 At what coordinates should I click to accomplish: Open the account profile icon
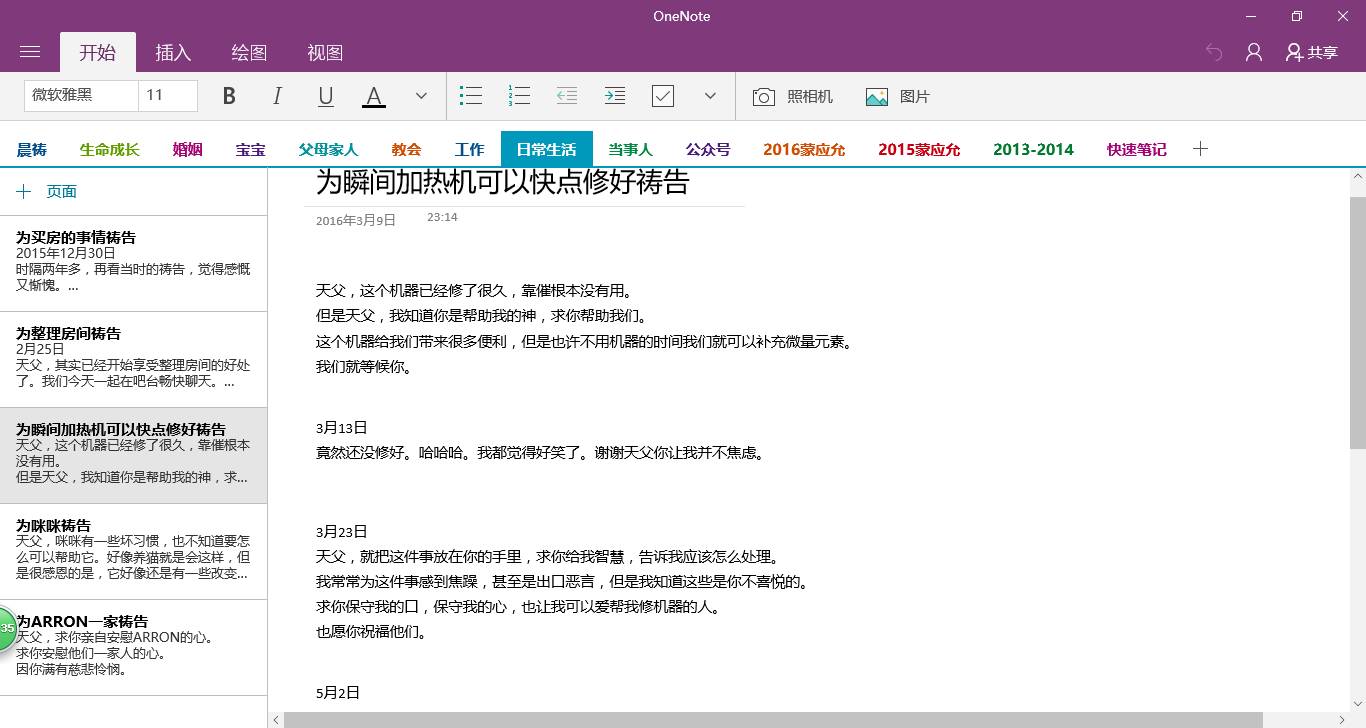pos(1254,52)
